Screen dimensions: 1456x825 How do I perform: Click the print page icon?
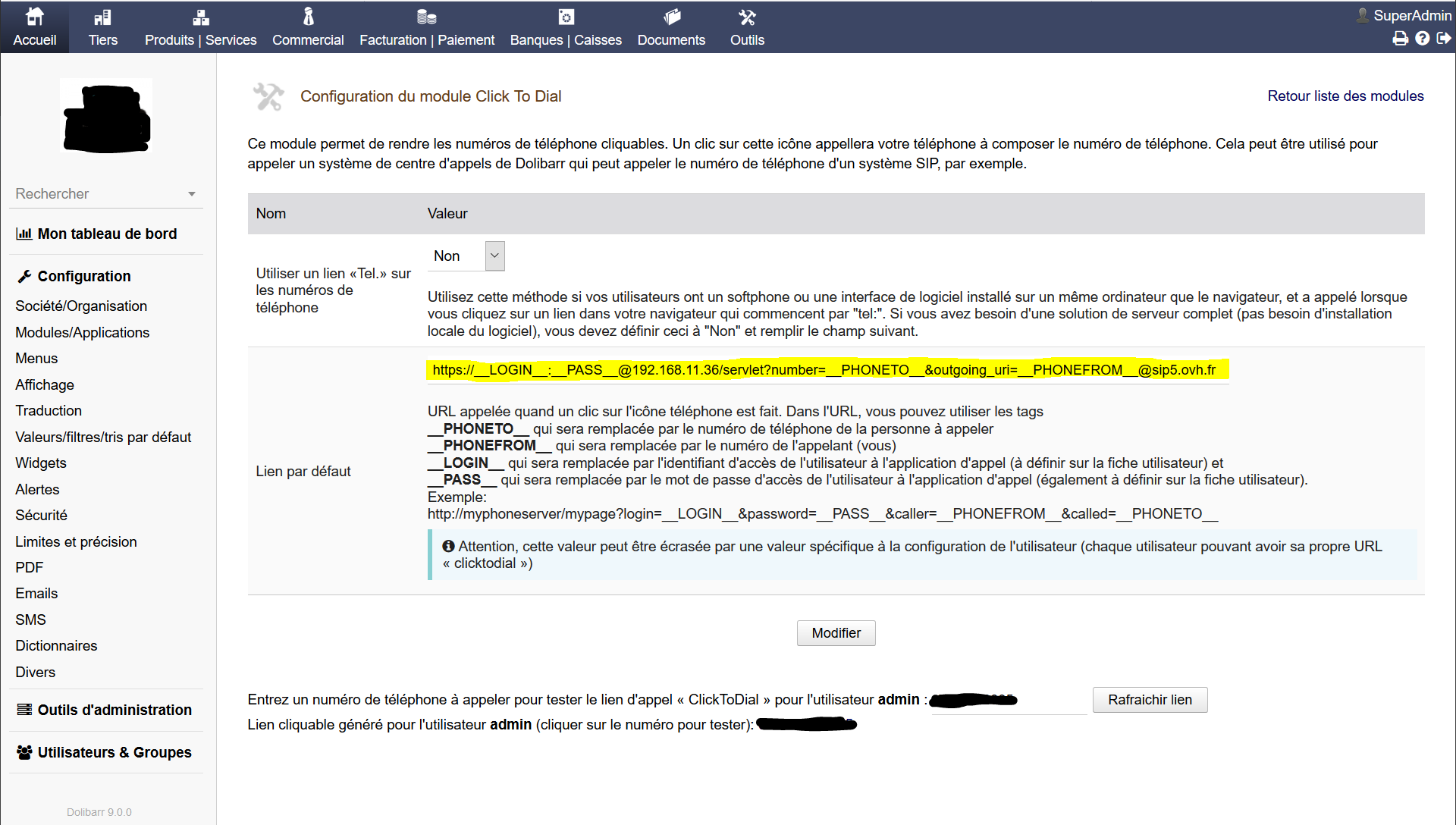[x=1400, y=39]
